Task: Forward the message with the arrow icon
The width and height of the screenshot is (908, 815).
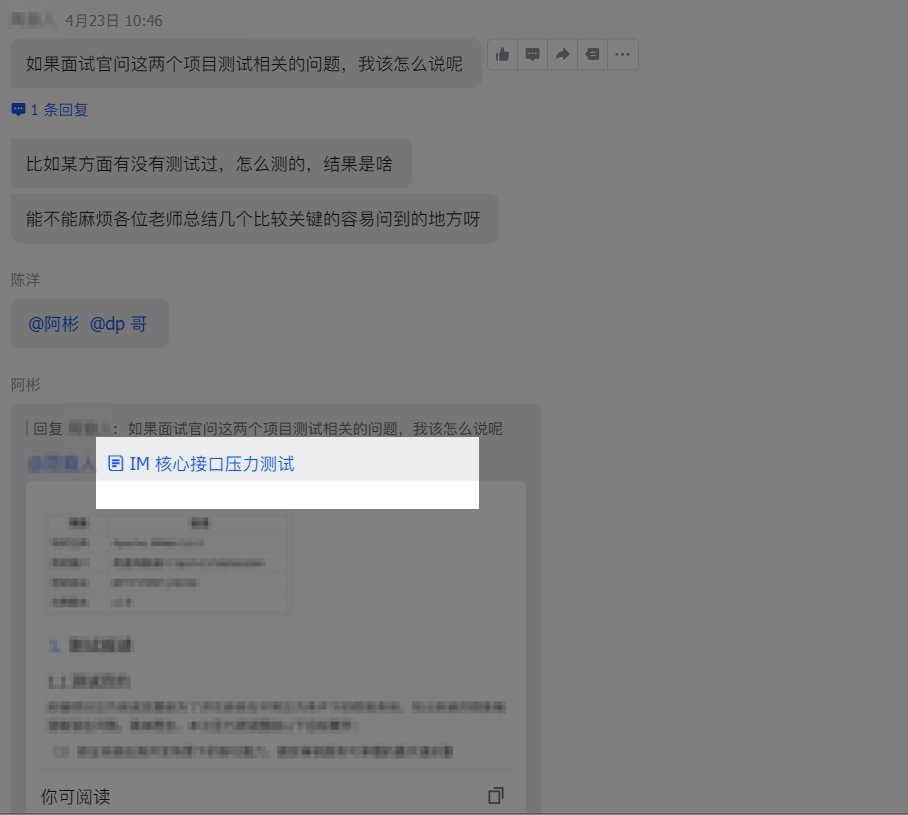Action: 562,54
